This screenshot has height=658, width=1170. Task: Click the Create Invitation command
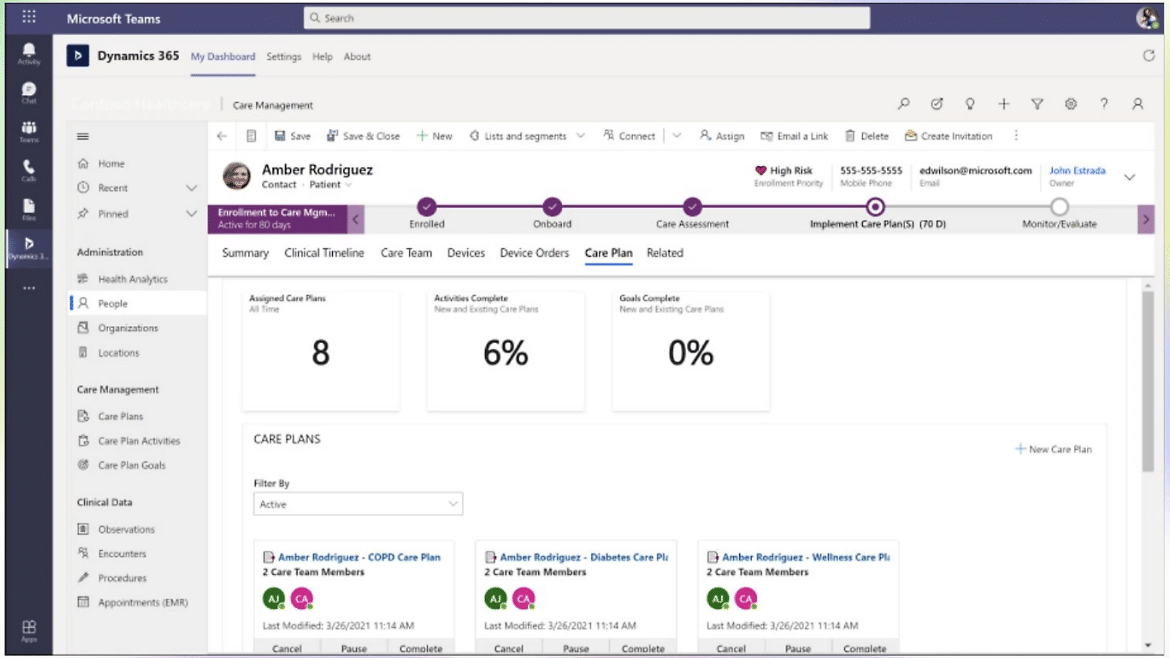click(x=948, y=136)
